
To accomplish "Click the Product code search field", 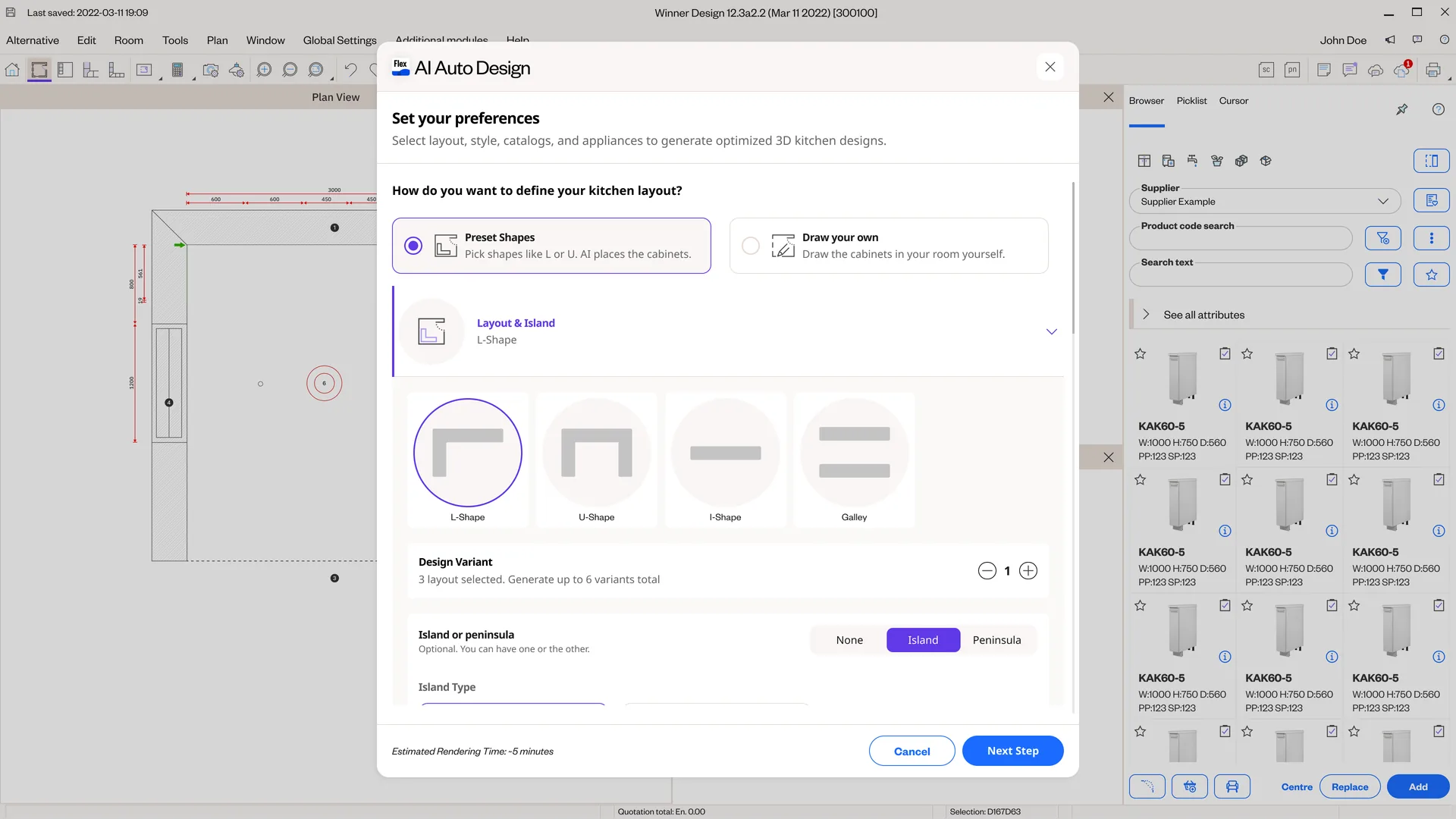I will pyautogui.click(x=1240, y=238).
